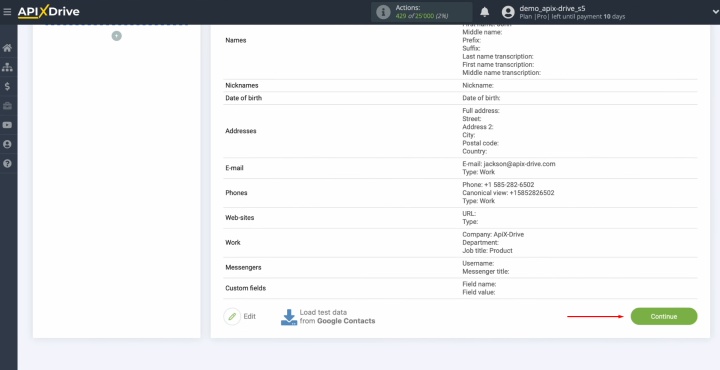Click the jackson@apix-drive.com email value

(x=519, y=164)
